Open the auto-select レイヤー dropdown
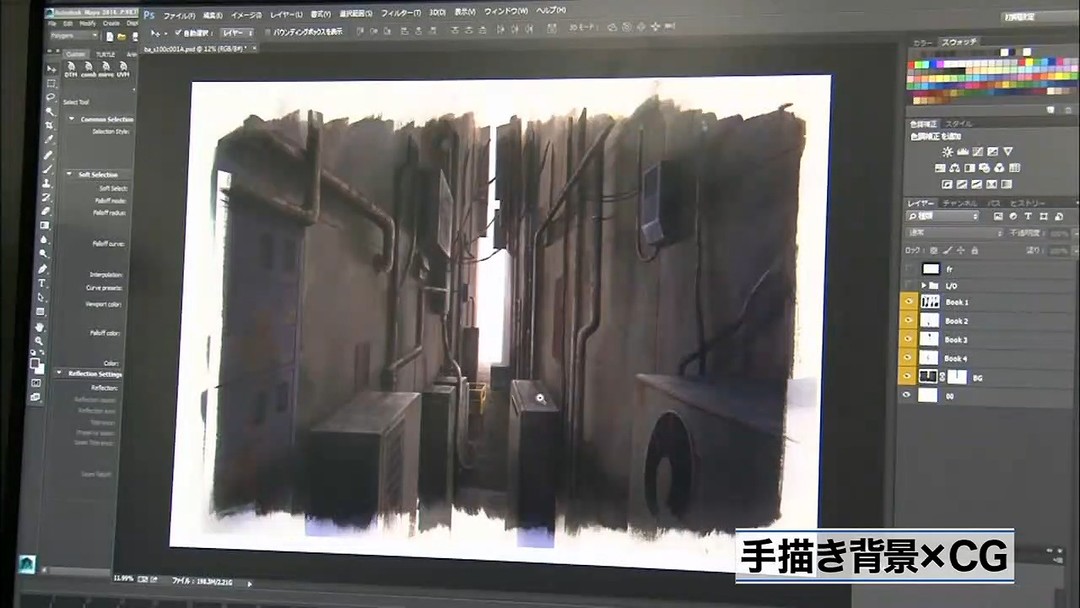Viewport: 1080px width, 608px height. [x=238, y=32]
